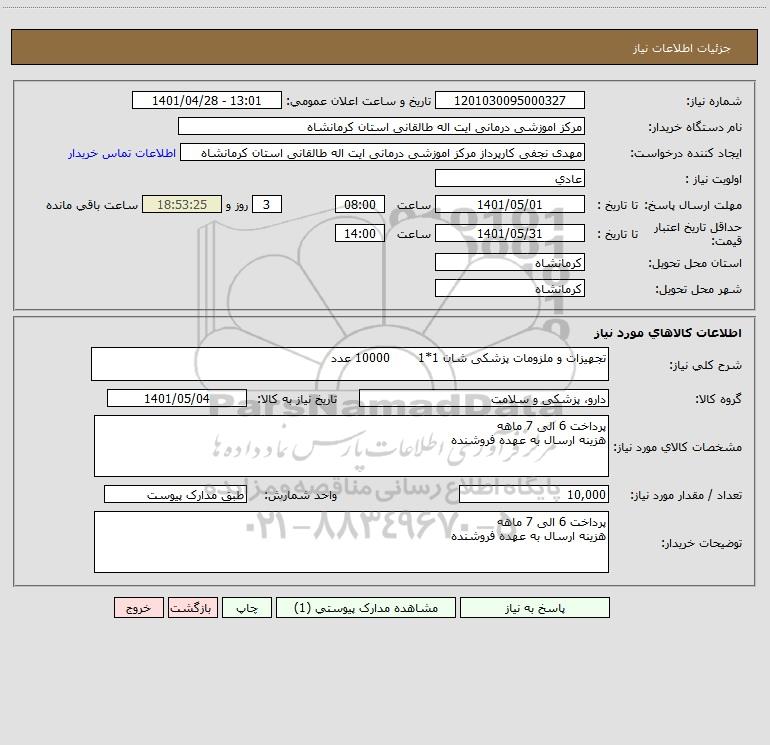The width and height of the screenshot is (770, 745).
Task: Click label شهر محل تحویل
Action: [699, 290]
